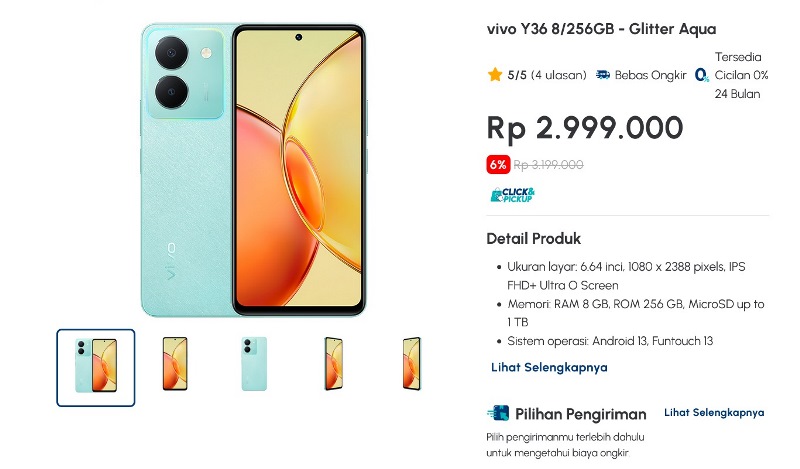
Task: Open Lihat Selengkapnya under Detail Produk
Action: point(549,367)
